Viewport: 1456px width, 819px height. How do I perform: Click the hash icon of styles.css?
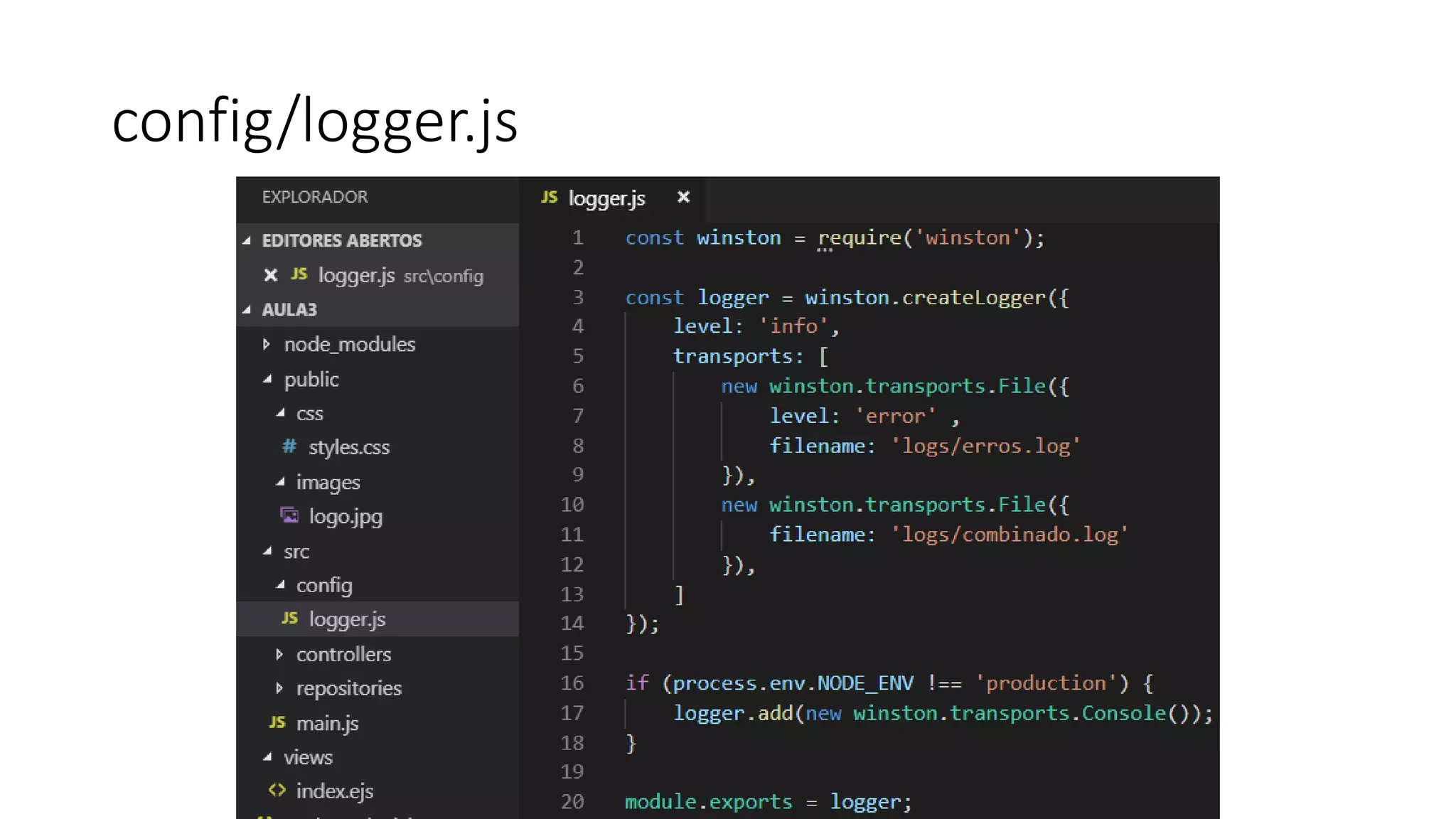[x=289, y=446]
